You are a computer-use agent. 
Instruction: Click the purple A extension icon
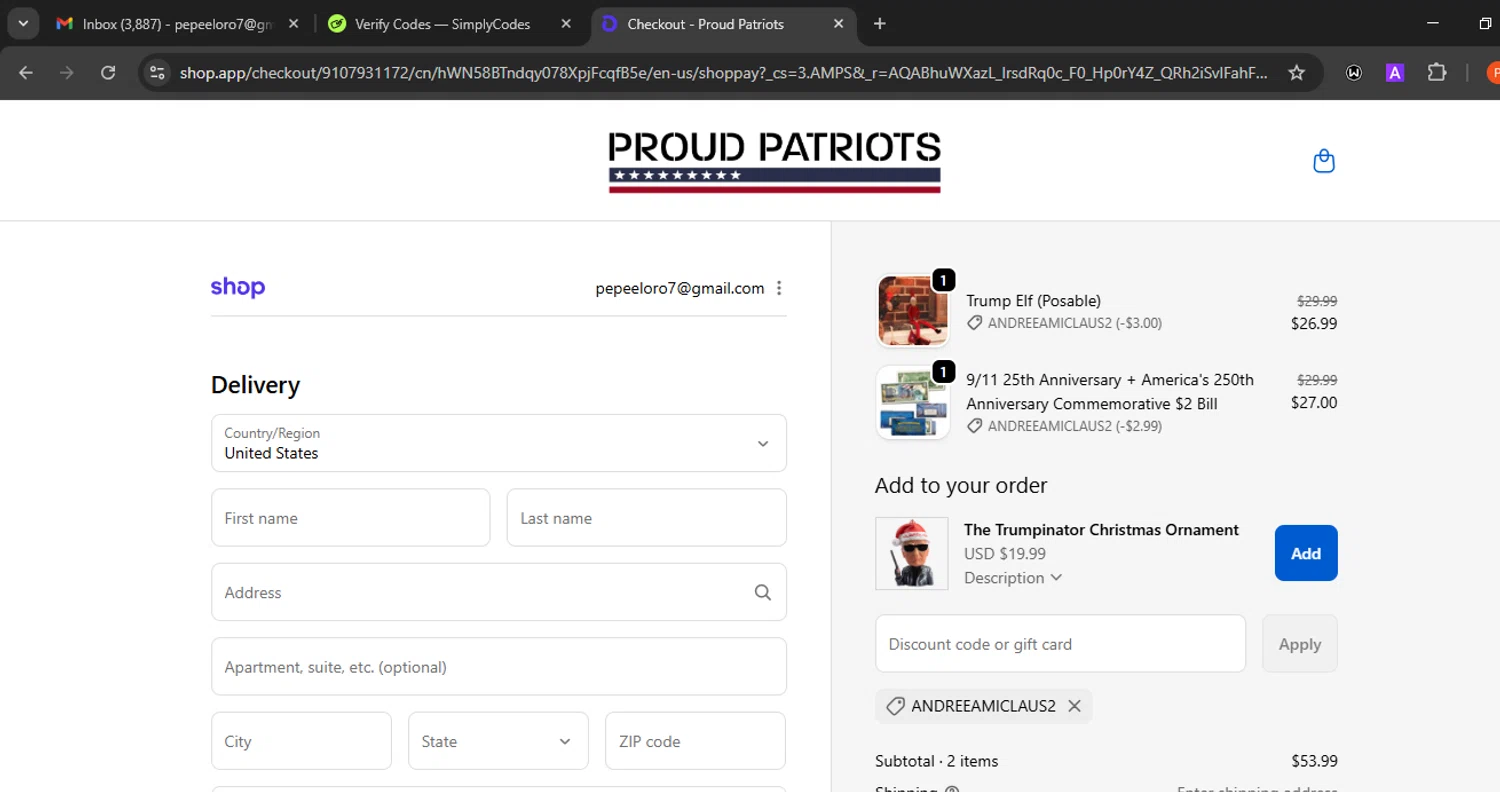click(x=1395, y=72)
